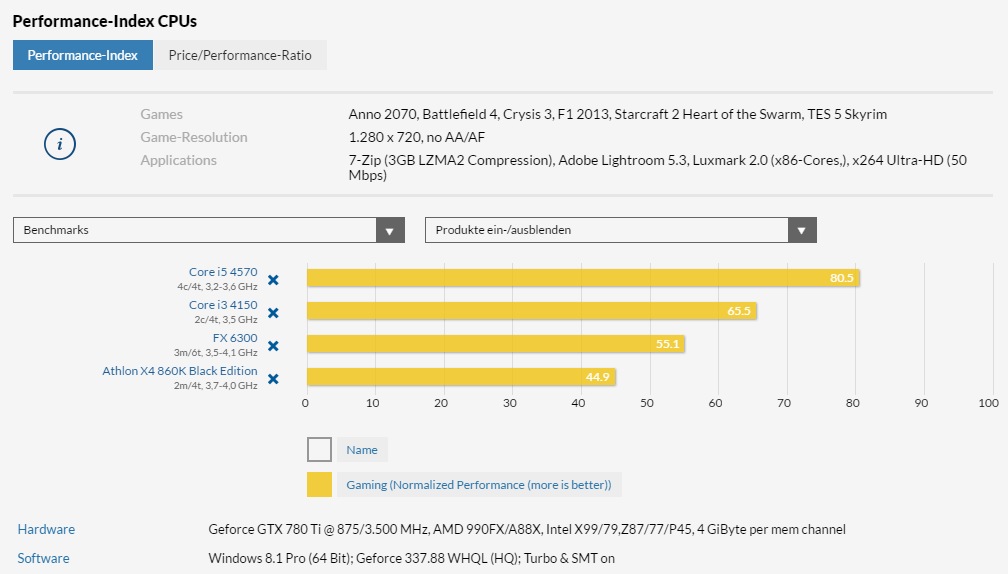Click the FX 6300 bar showing 55.1

(x=496, y=344)
